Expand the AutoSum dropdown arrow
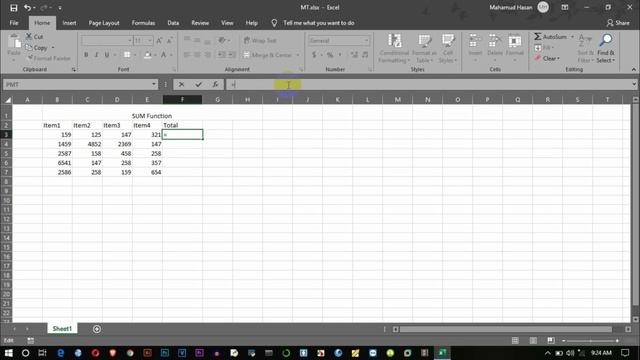The width and height of the screenshot is (640, 360). [572, 37]
